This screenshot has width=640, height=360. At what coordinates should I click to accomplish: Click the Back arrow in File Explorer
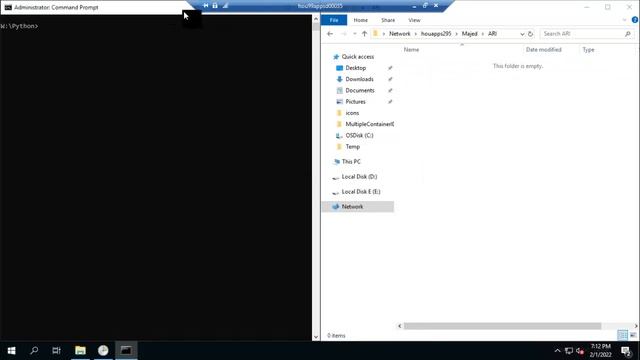click(330, 34)
